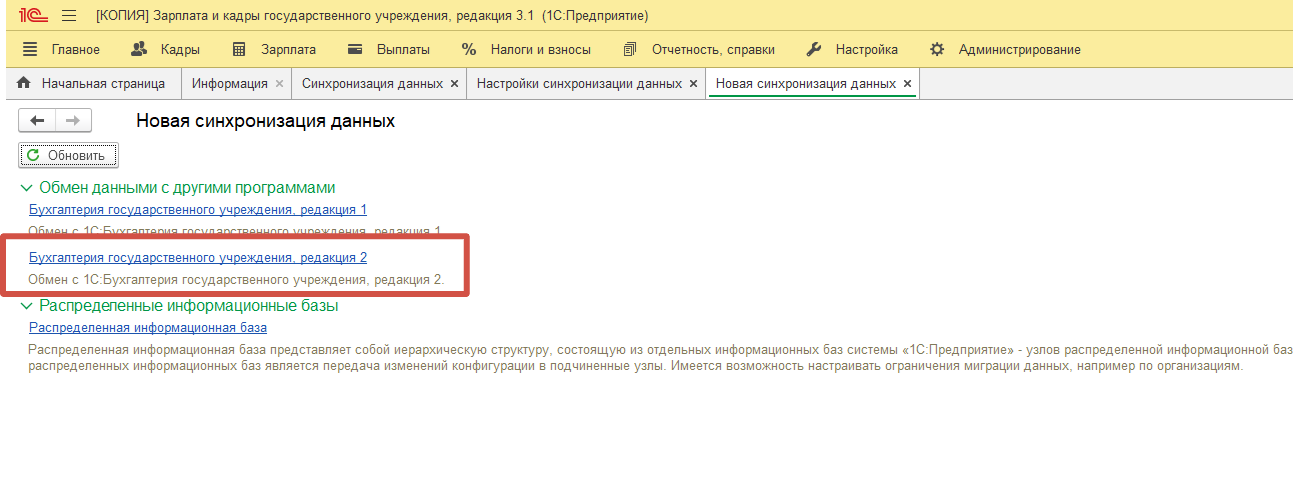The width and height of the screenshot is (1293, 487).
Task: Open Бухгалтерия государственного учреждения, редакция 1 link
Action: 198,210
